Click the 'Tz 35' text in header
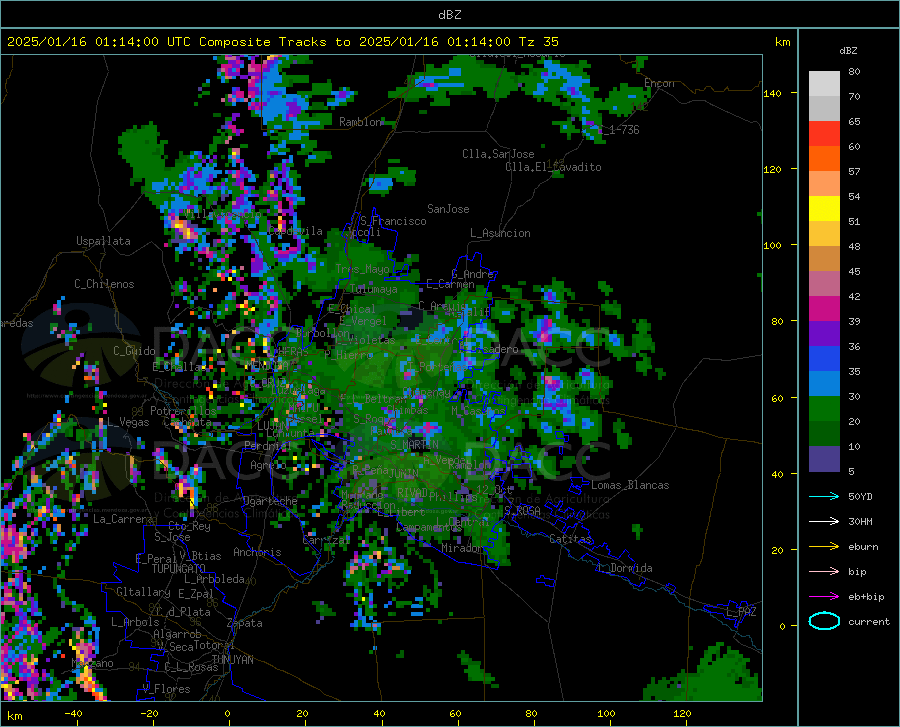Viewport: 900px width, 727px height. click(538, 41)
